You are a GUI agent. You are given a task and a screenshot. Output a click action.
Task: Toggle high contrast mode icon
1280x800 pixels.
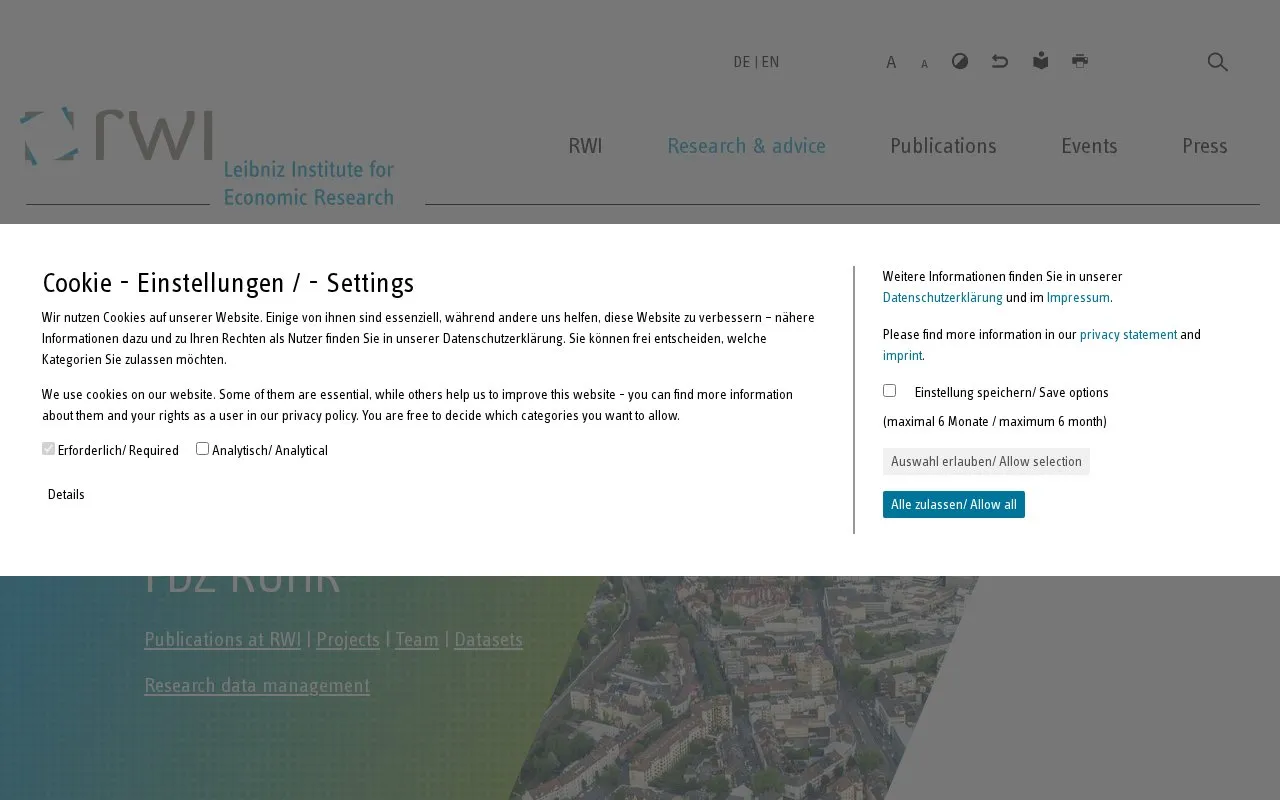point(960,62)
